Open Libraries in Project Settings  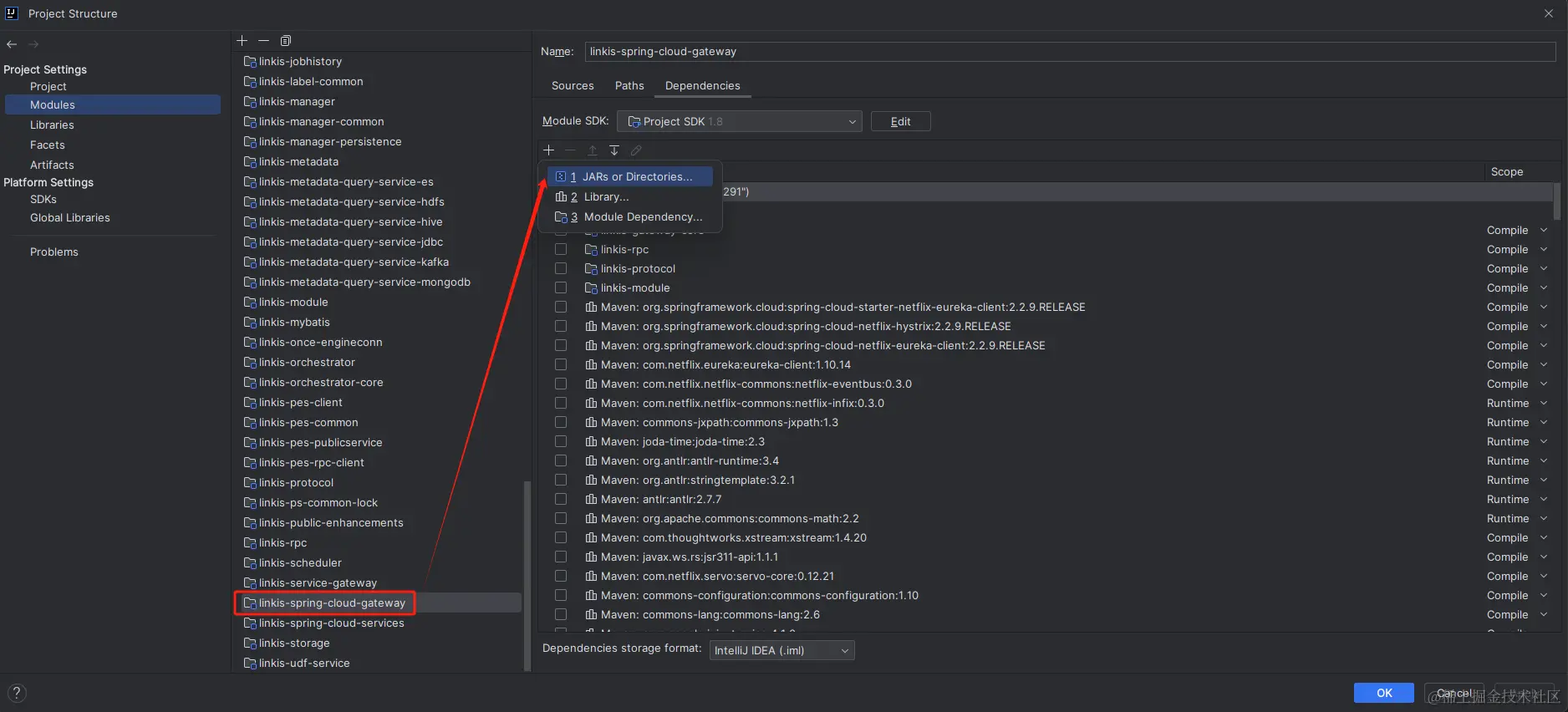(x=52, y=125)
